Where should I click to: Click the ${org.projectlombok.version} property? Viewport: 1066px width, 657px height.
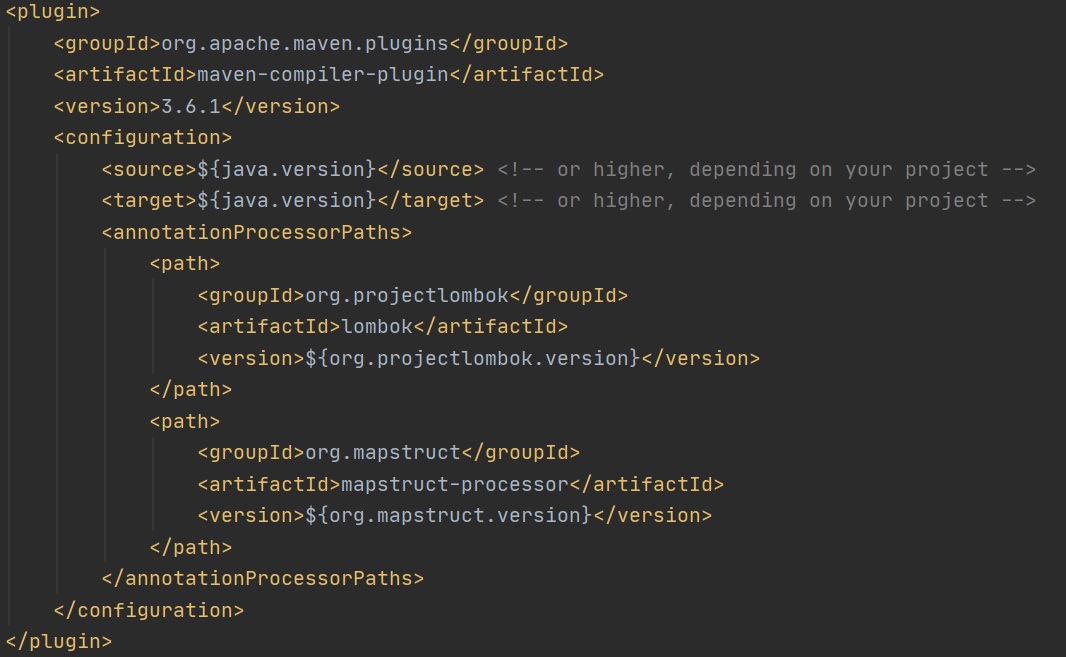(472, 358)
